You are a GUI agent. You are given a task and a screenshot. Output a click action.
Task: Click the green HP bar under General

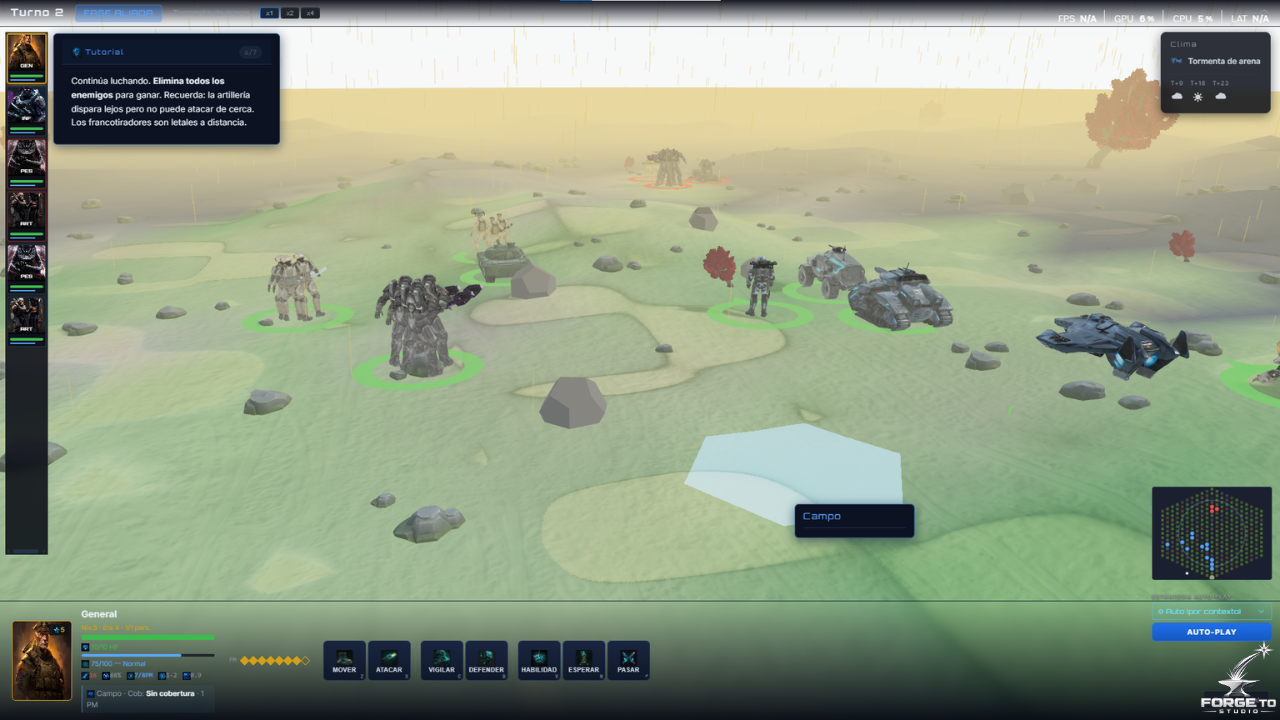pos(147,637)
